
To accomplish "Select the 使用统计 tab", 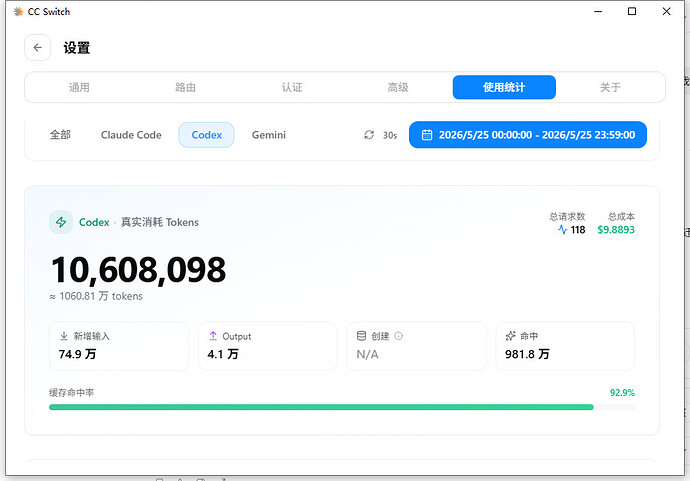I will tap(504, 87).
